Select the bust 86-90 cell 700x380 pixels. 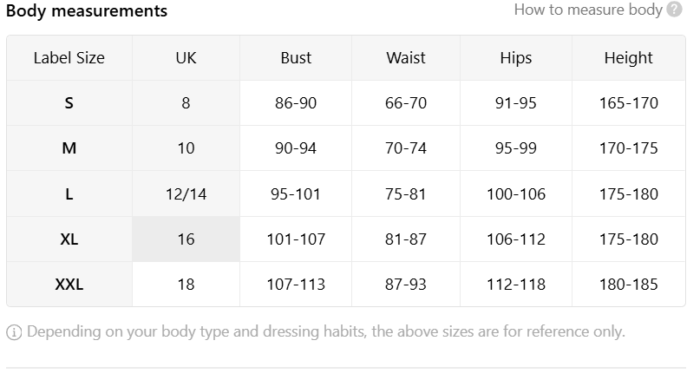click(296, 103)
